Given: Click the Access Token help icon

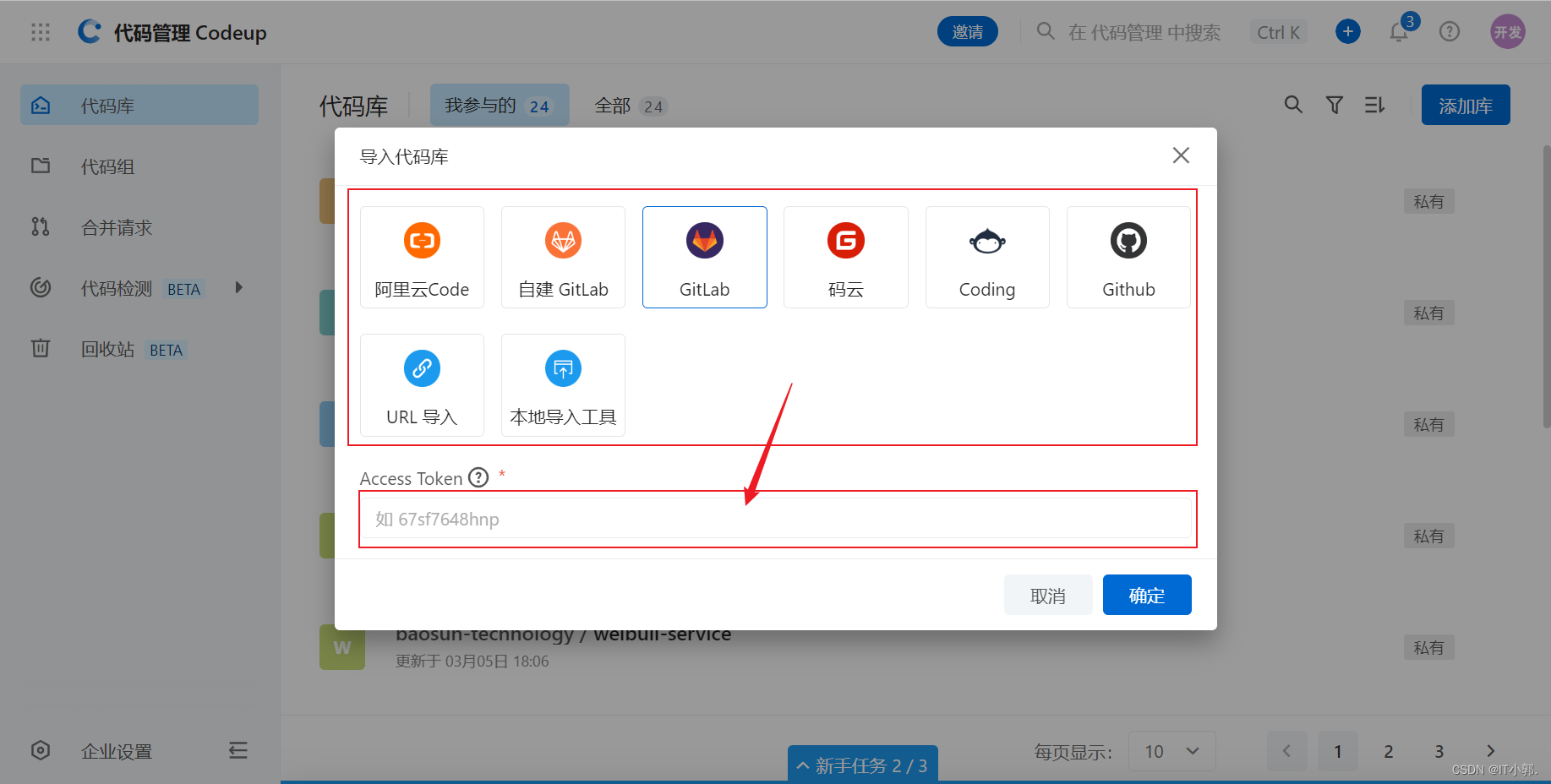Looking at the screenshot, I should tap(478, 477).
